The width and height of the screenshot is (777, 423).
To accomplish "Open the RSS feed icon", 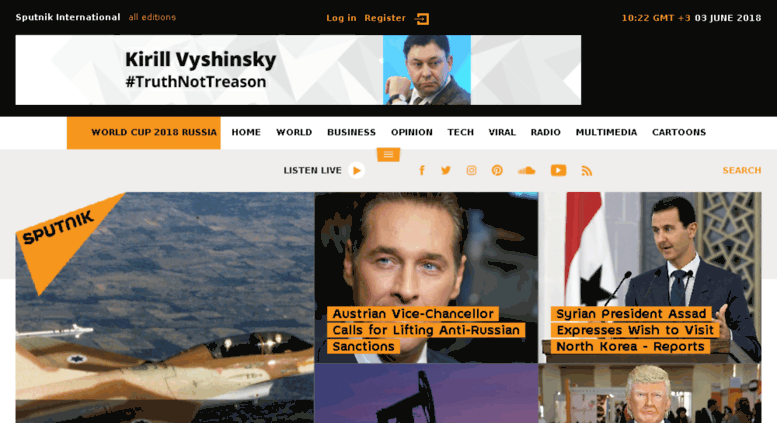I will click(587, 170).
